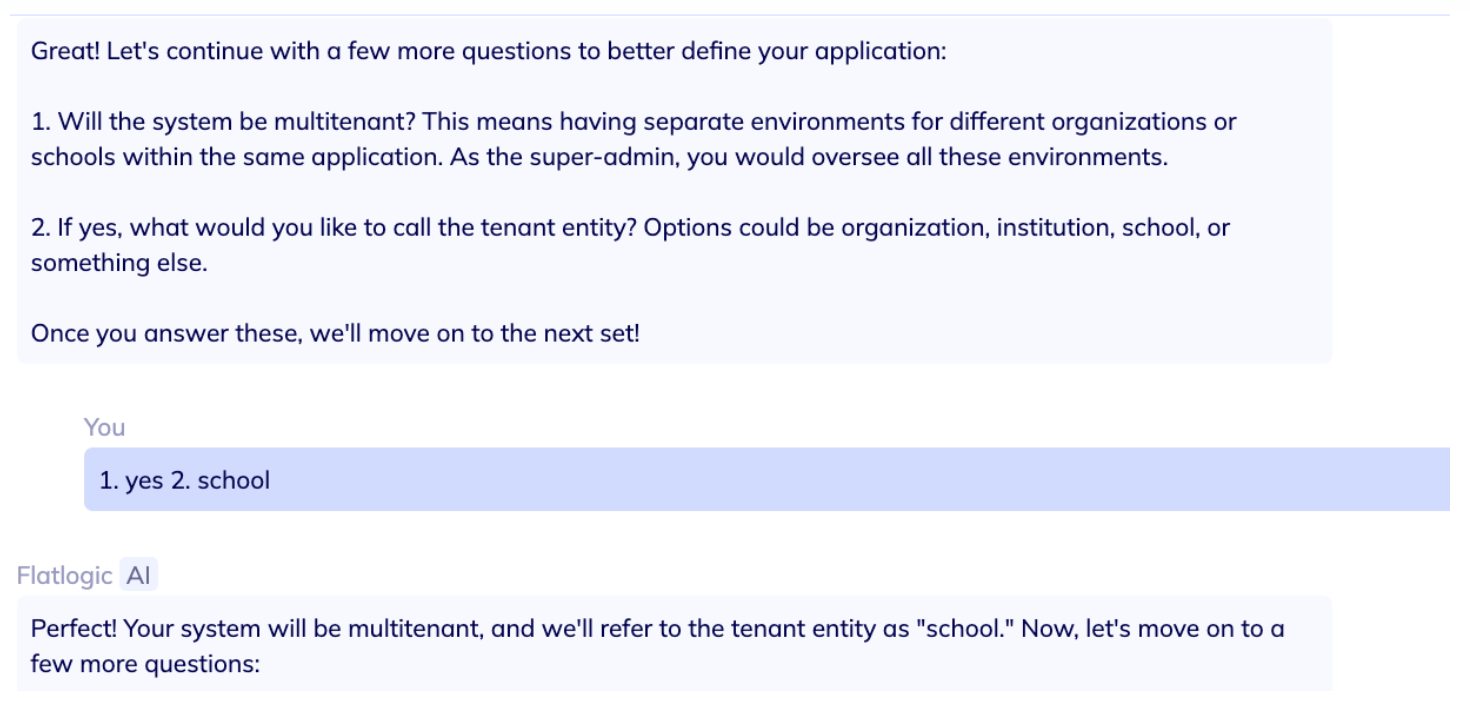Click the Flatlogic sender name
The height and width of the screenshot is (720, 1470).
click(64, 575)
